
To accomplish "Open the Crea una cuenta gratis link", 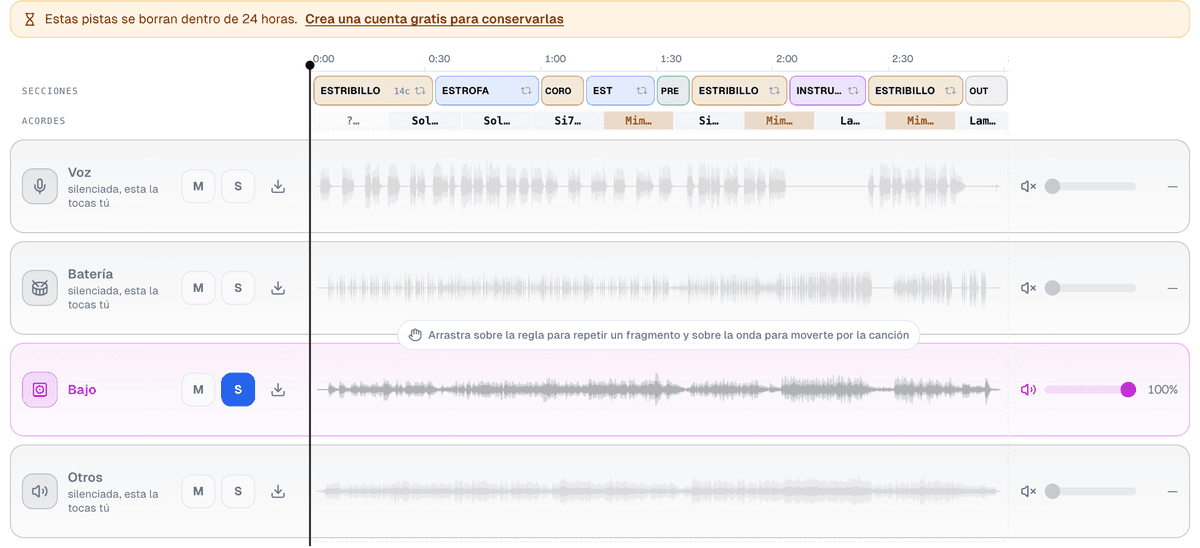I will (x=434, y=19).
